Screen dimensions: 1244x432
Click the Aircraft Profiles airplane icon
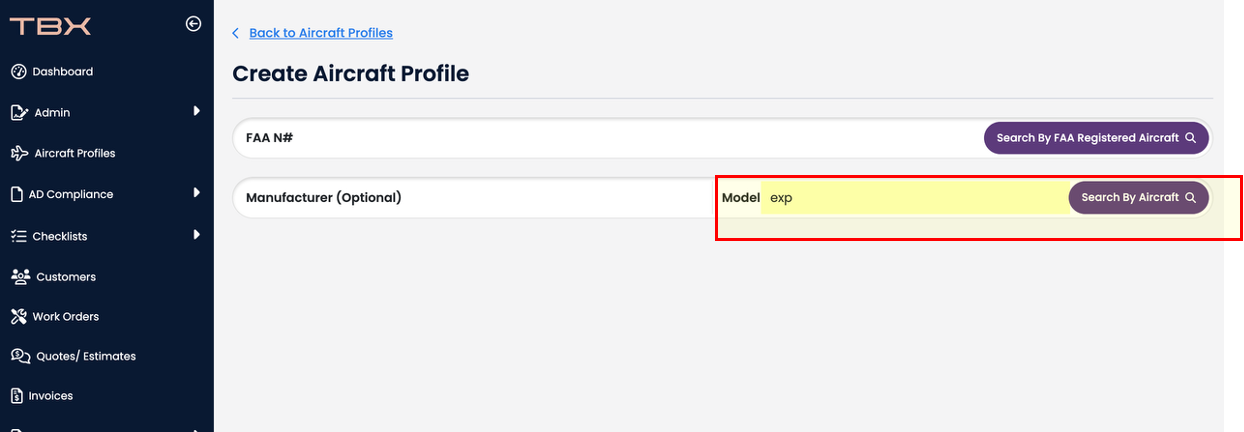[x=18, y=153]
